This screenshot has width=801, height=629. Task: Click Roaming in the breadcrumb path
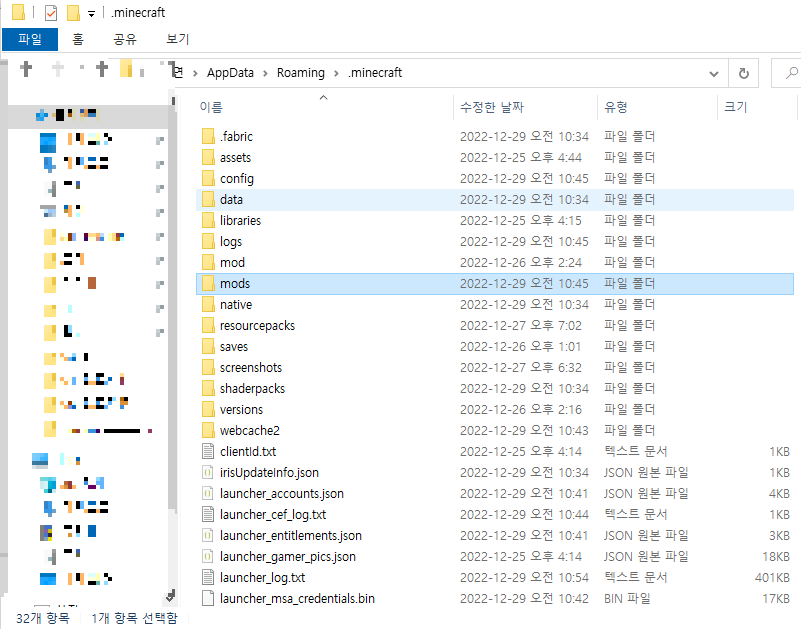[x=300, y=73]
